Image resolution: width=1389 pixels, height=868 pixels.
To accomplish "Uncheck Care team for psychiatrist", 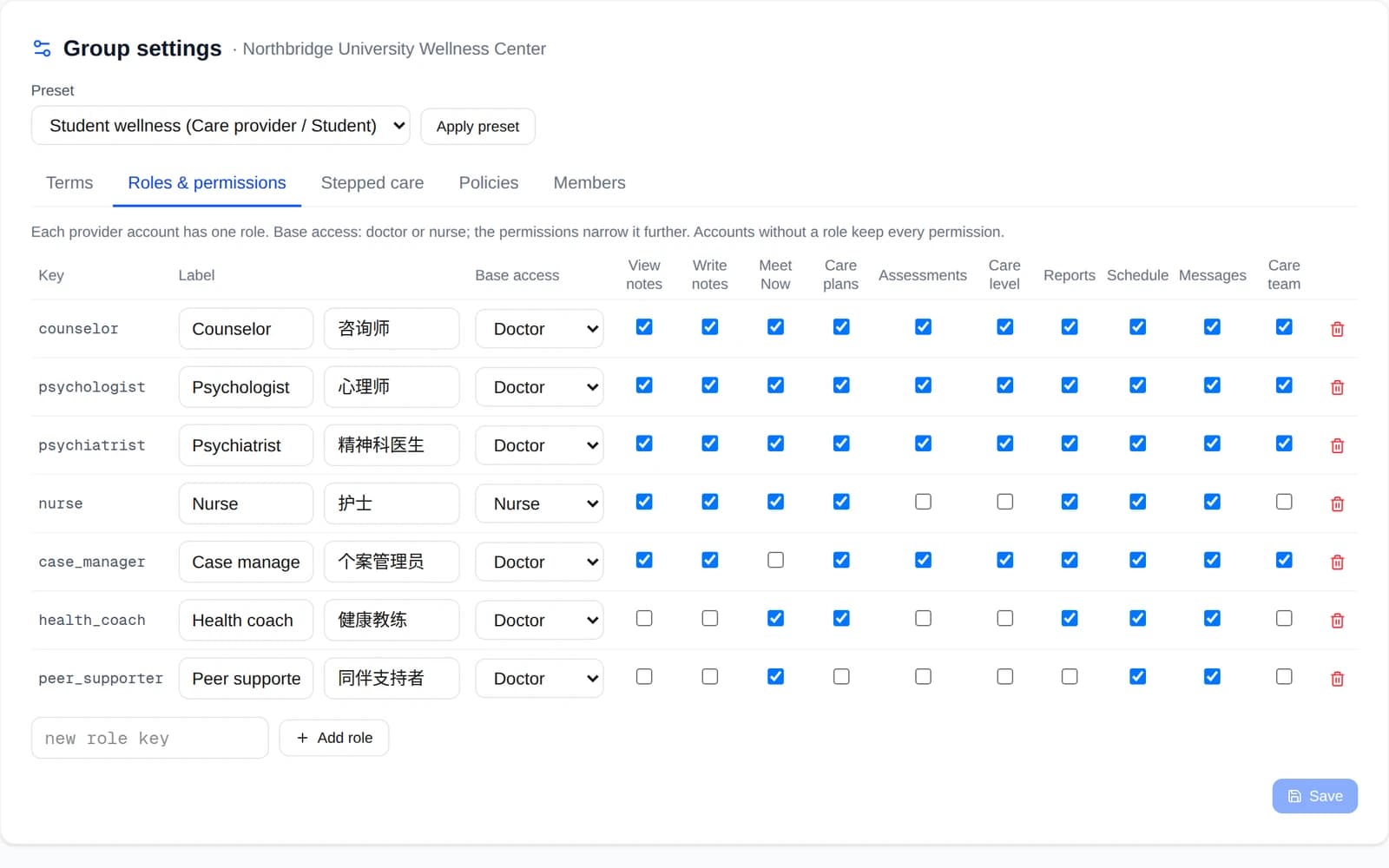I will click(x=1284, y=444).
